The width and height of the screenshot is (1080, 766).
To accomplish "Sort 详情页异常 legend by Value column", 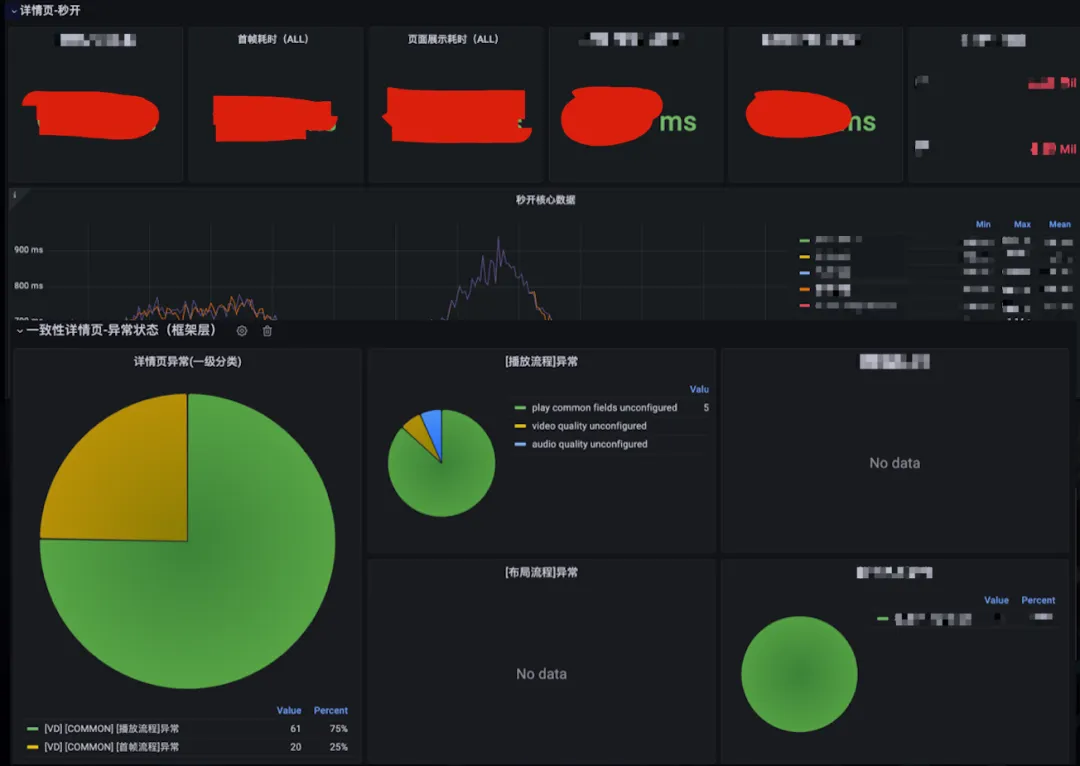I will 289,710.
